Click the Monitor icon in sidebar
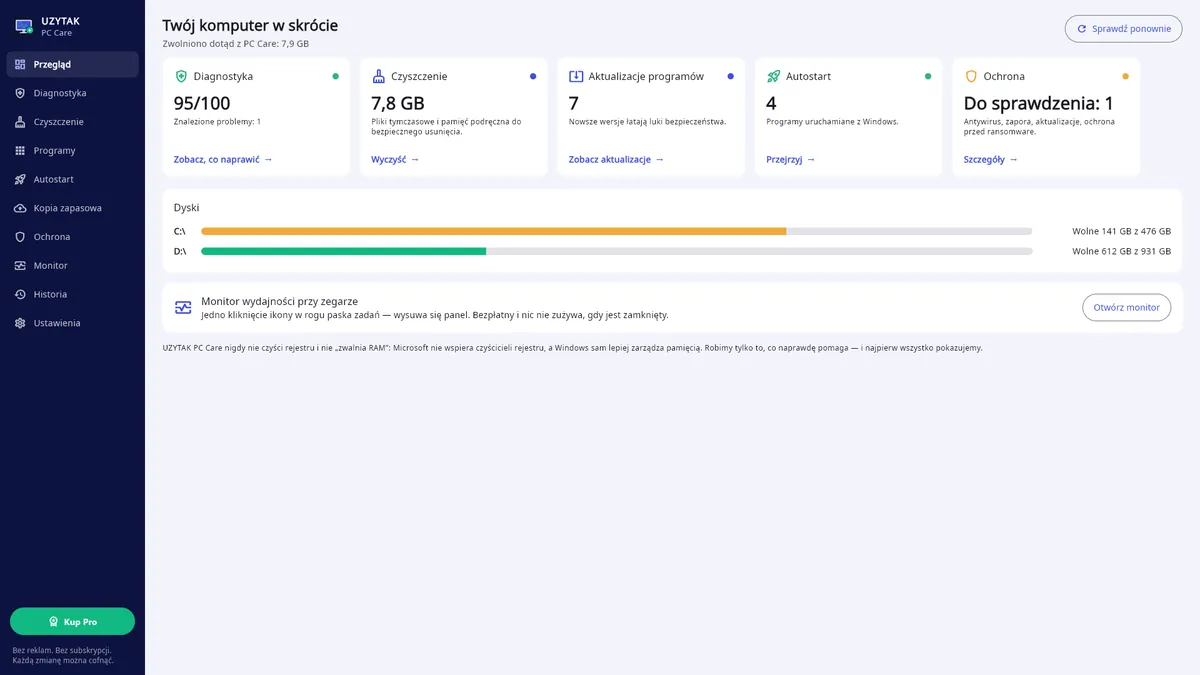Viewport: 1200px width, 675px height. pyautogui.click(x=20, y=266)
